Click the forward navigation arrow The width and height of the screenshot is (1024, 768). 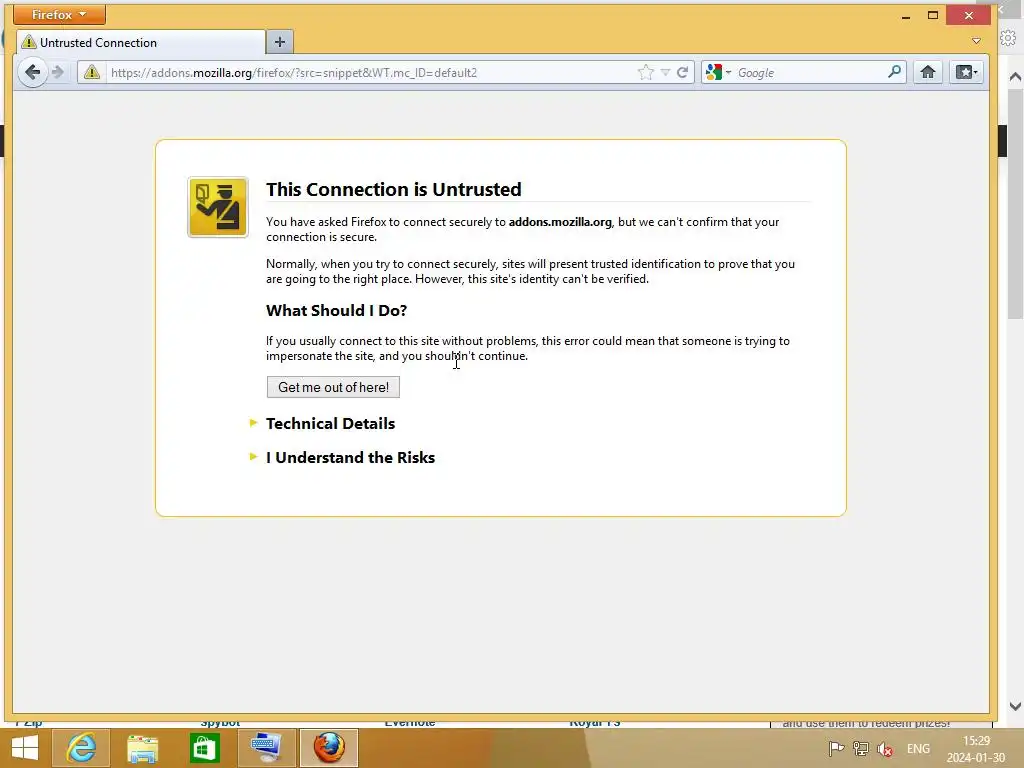[x=58, y=72]
